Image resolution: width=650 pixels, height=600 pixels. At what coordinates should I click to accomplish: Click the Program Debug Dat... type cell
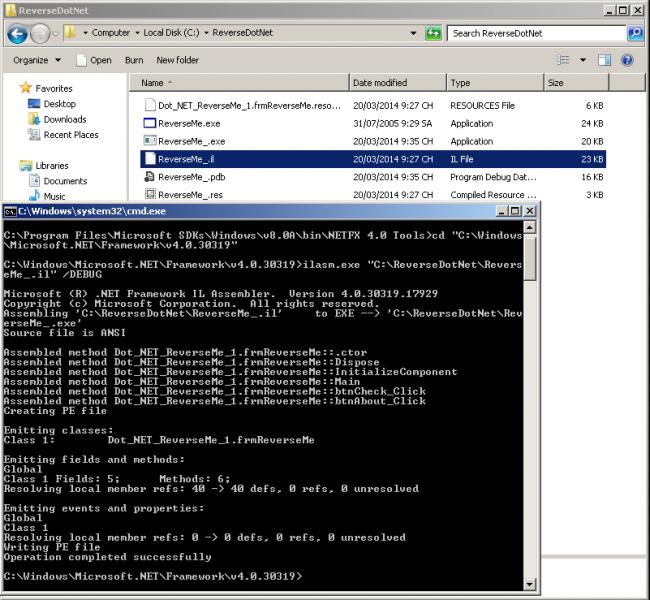(x=493, y=177)
